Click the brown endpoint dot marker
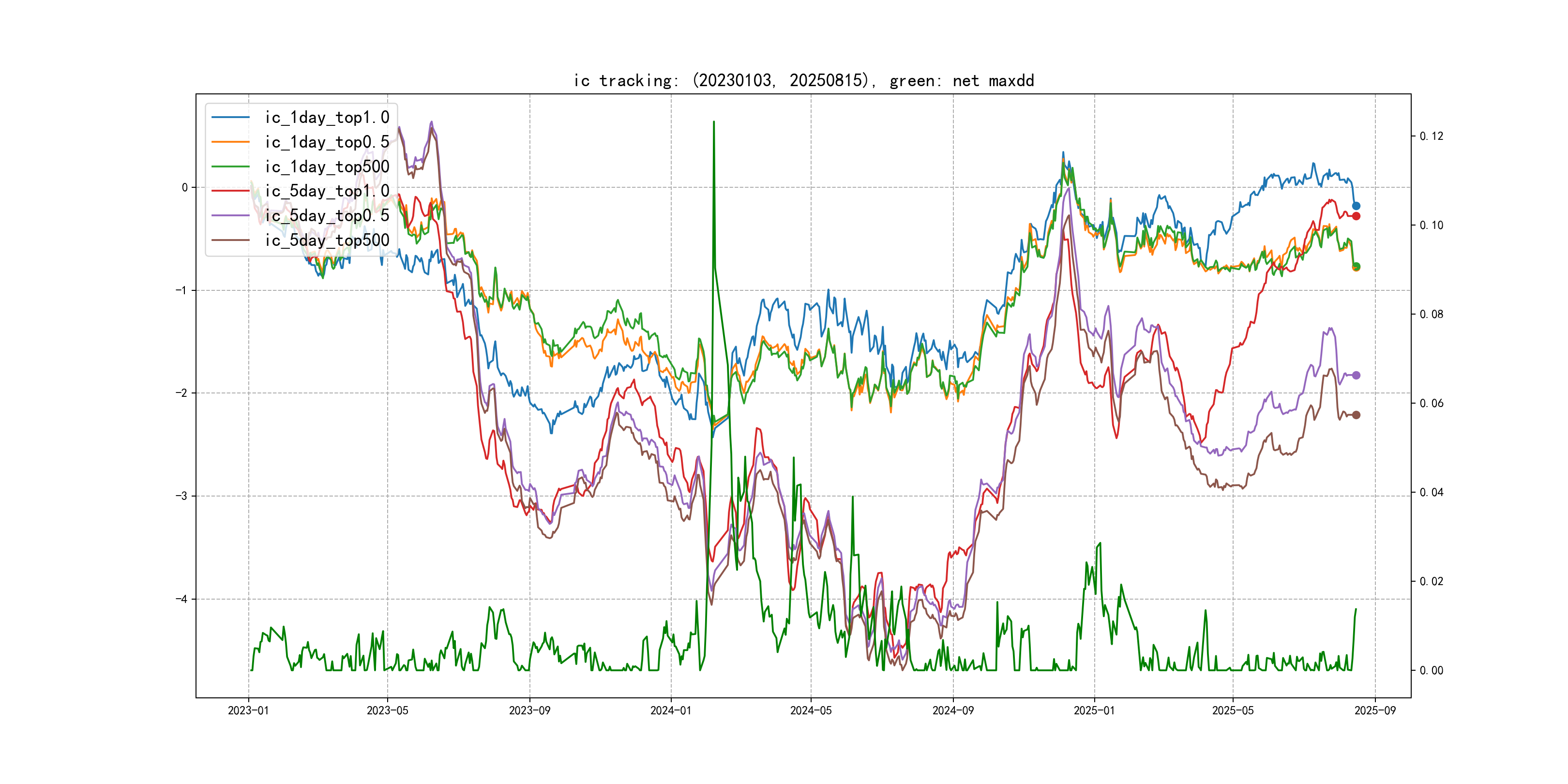 (x=1356, y=415)
